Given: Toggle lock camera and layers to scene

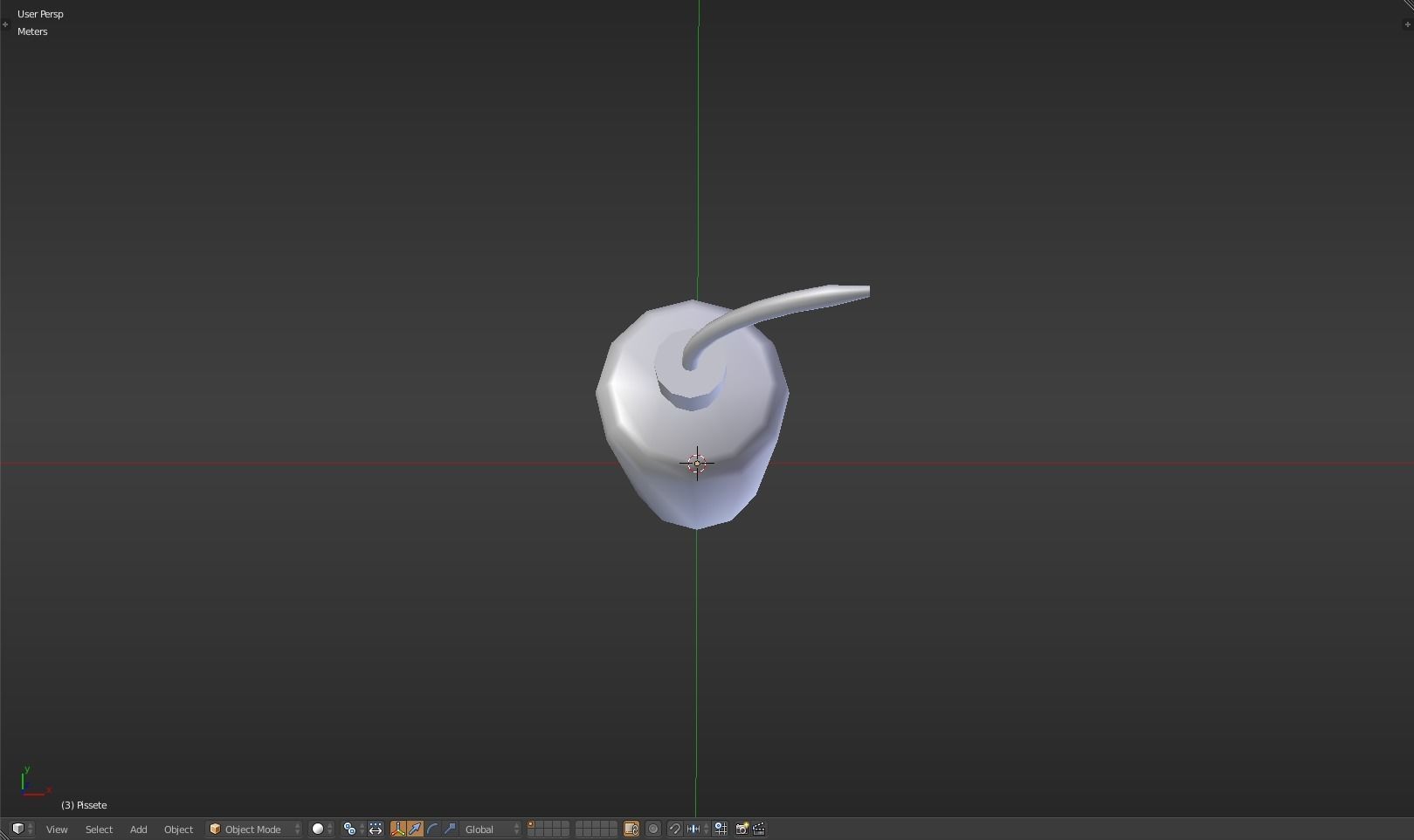Looking at the screenshot, I should pos(631,829).
